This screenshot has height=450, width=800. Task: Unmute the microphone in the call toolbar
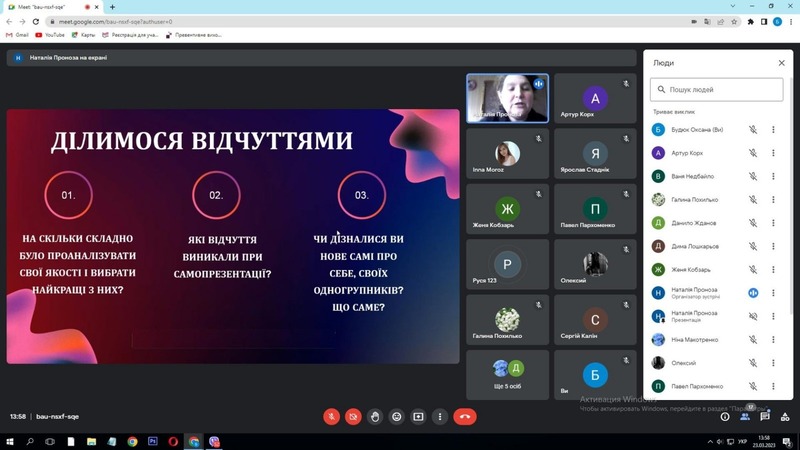[x=331, y=416]
